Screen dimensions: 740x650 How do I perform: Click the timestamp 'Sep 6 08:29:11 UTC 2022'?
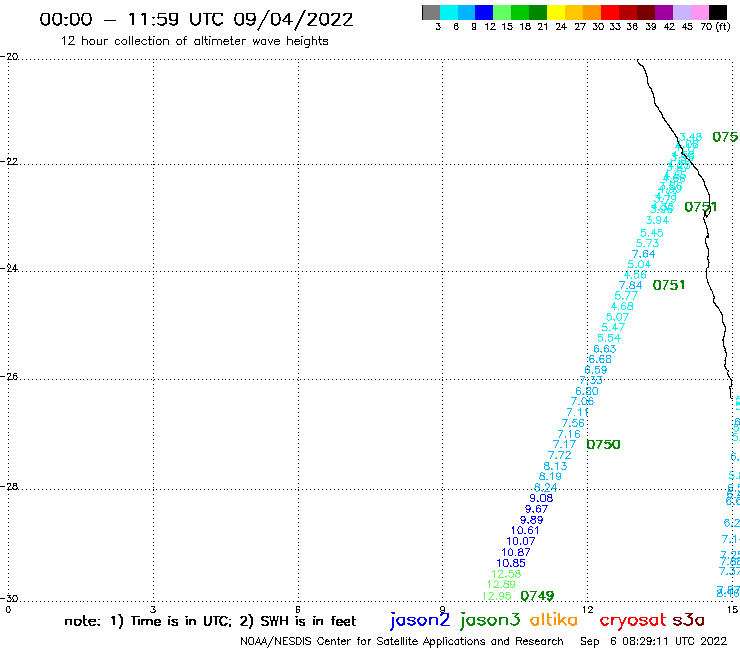[654, 641]
